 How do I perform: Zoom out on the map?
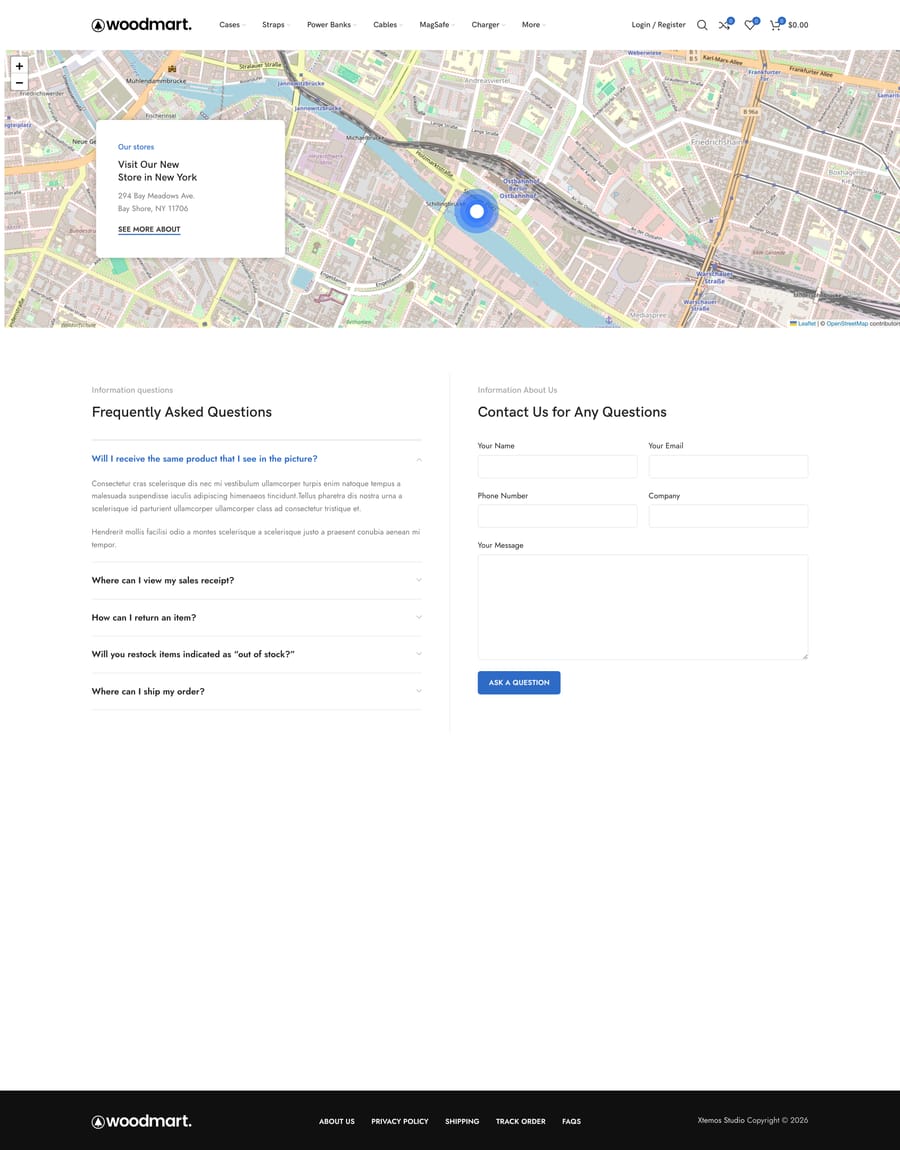(x=19, y=83)
